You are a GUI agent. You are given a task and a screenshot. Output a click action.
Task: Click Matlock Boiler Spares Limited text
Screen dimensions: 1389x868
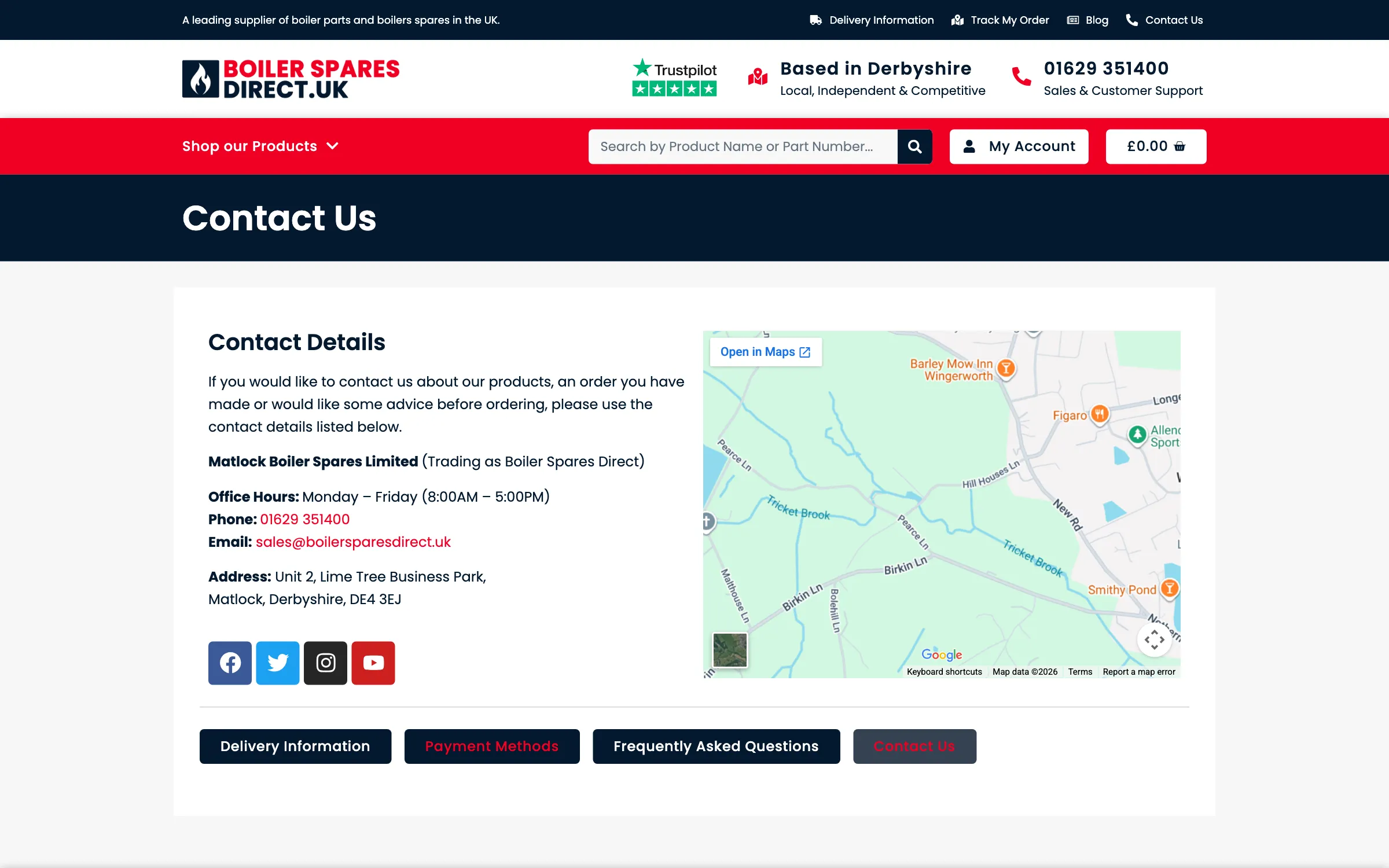tap(313, 461)
